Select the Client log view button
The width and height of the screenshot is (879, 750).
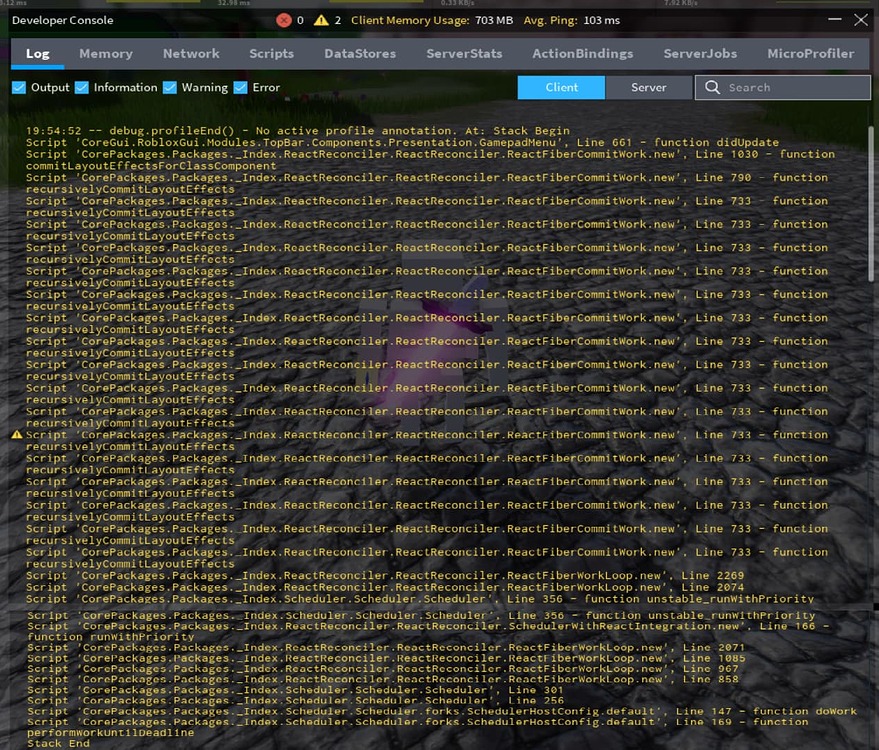pos(561,88)
